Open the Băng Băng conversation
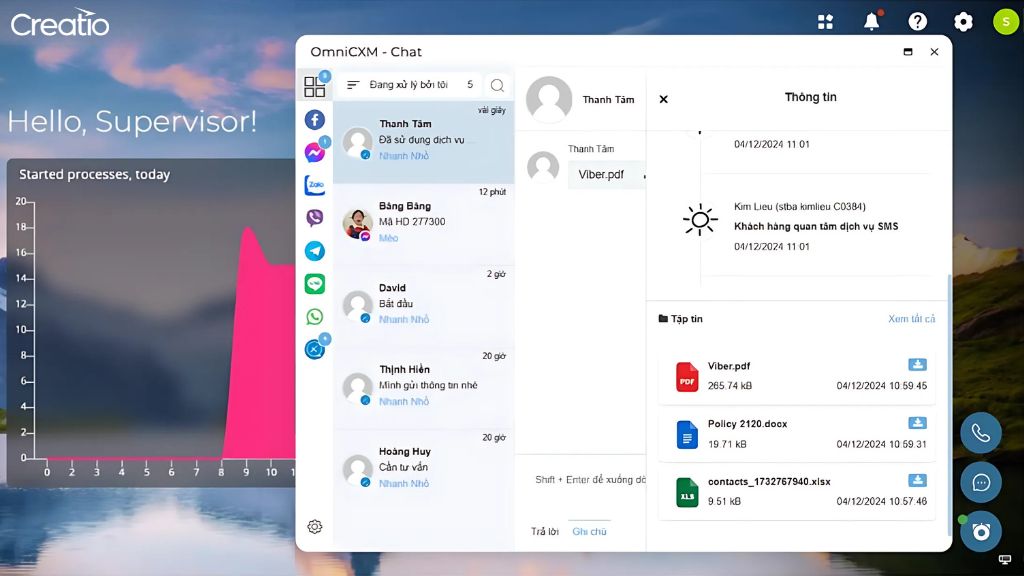 click(x=424, y=223)
